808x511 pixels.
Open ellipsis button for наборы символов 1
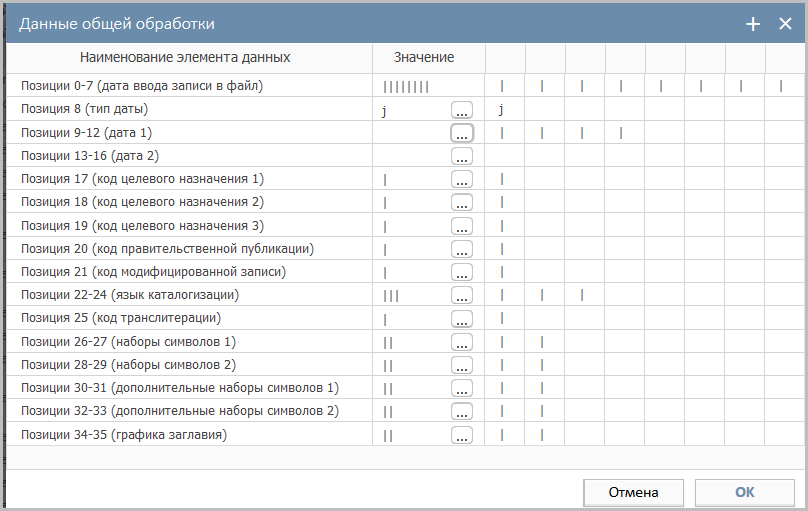pyautogui.click(x=461, y=342)
